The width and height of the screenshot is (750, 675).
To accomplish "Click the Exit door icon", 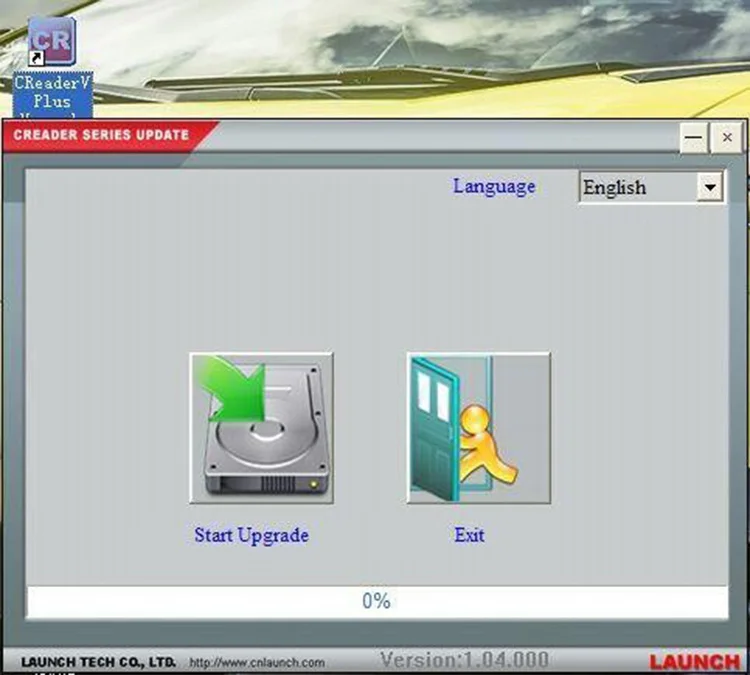I will (479, 428).
